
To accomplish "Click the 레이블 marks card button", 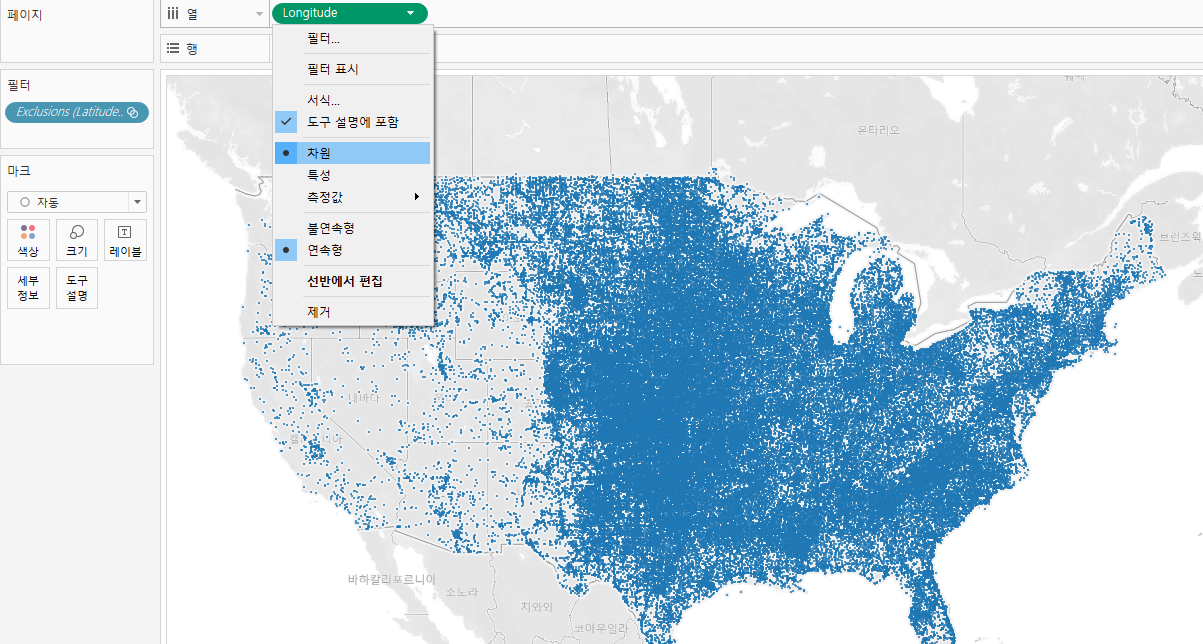I will click(x=125, y=240).
